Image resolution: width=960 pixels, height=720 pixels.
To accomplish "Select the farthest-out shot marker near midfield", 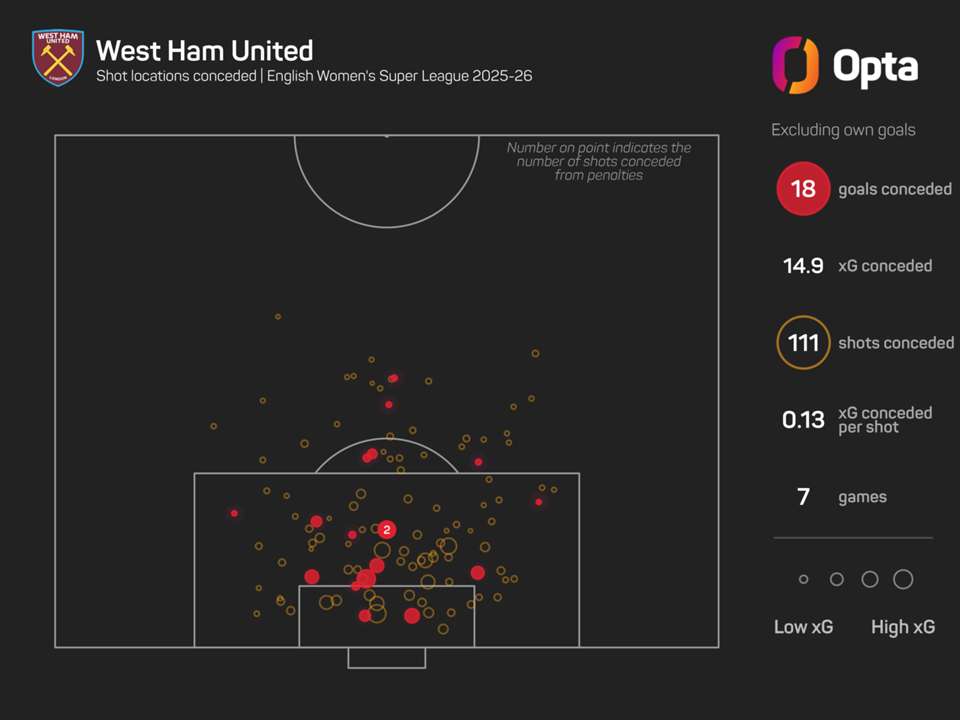I will point(278,317).
